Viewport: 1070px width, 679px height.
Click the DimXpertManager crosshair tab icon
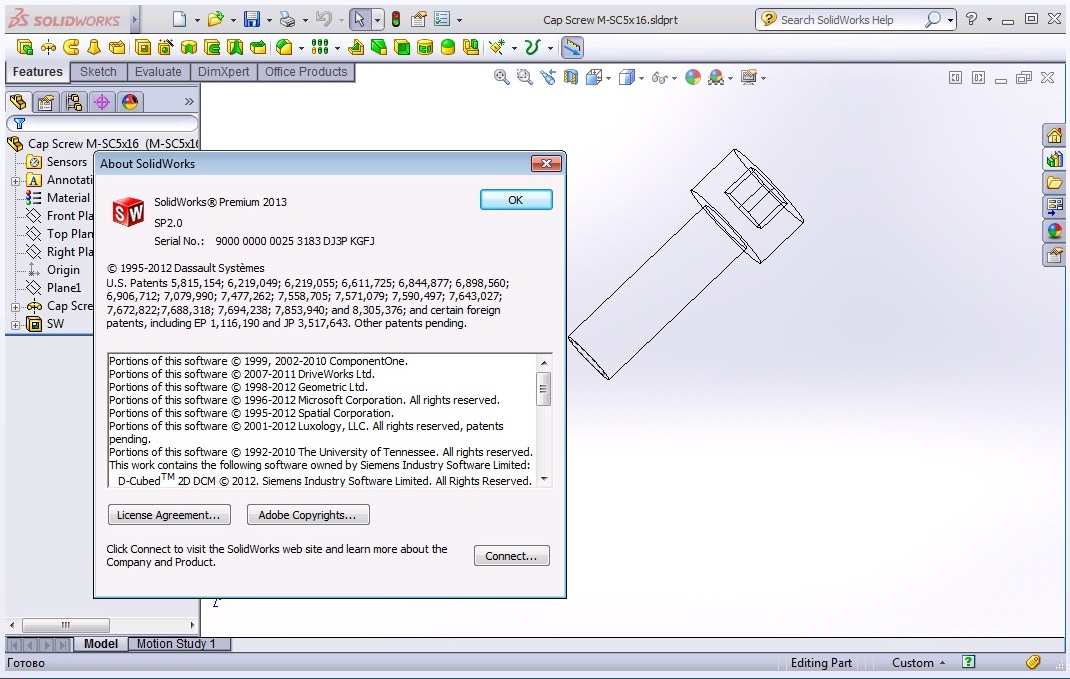[101, 102]
